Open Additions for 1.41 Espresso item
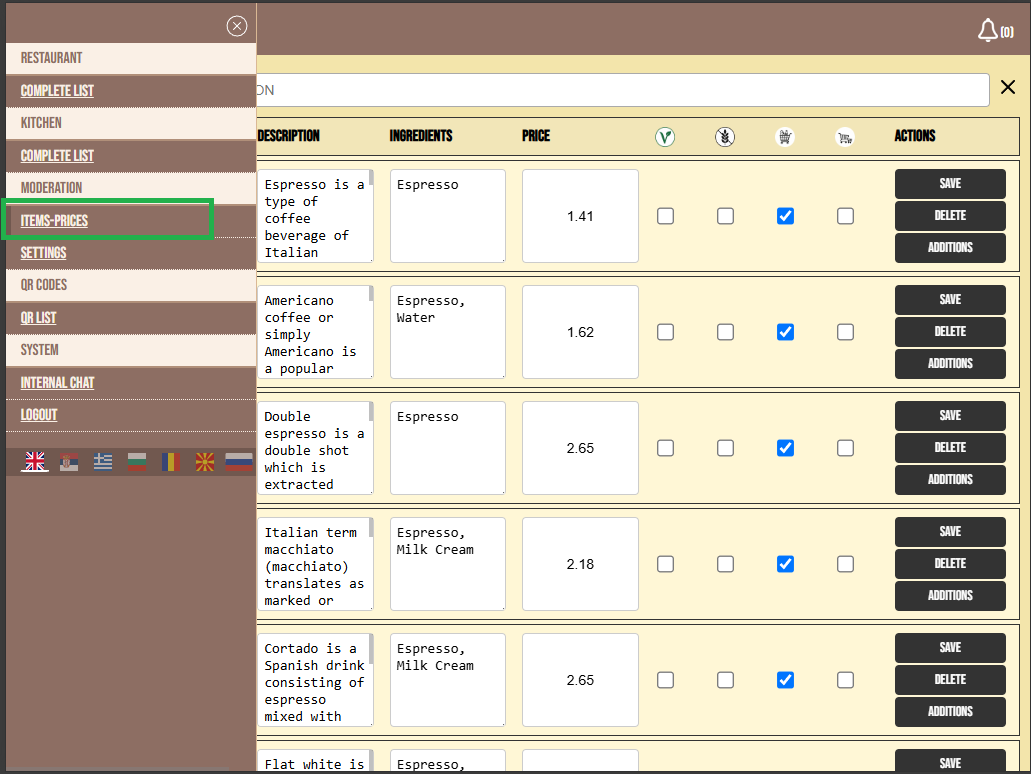This screenshot has height=774, width=1031. coord(950,248)
